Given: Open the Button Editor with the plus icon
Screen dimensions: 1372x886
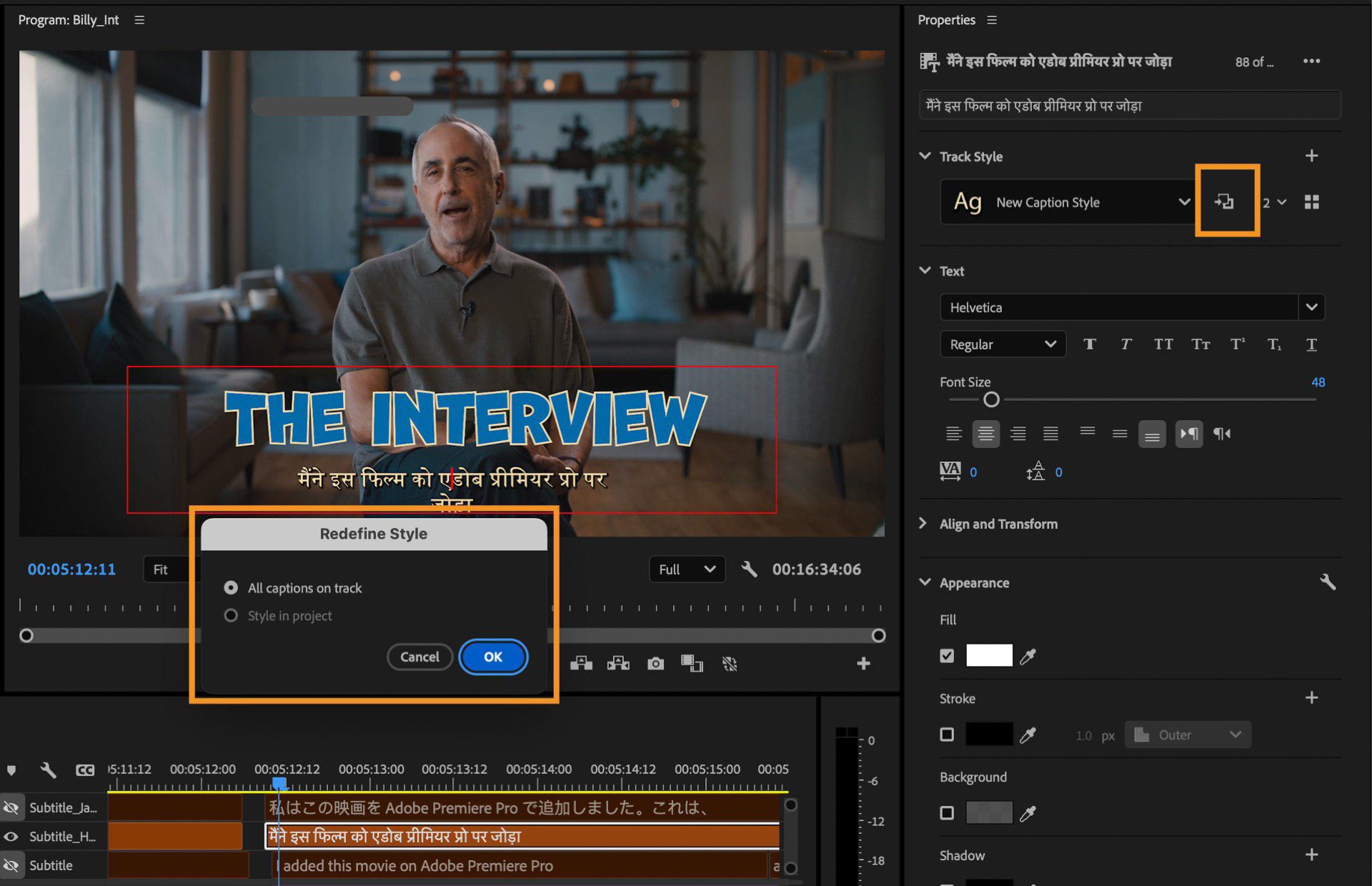Looking at the screenshot, I should click(x=863, y=663).
